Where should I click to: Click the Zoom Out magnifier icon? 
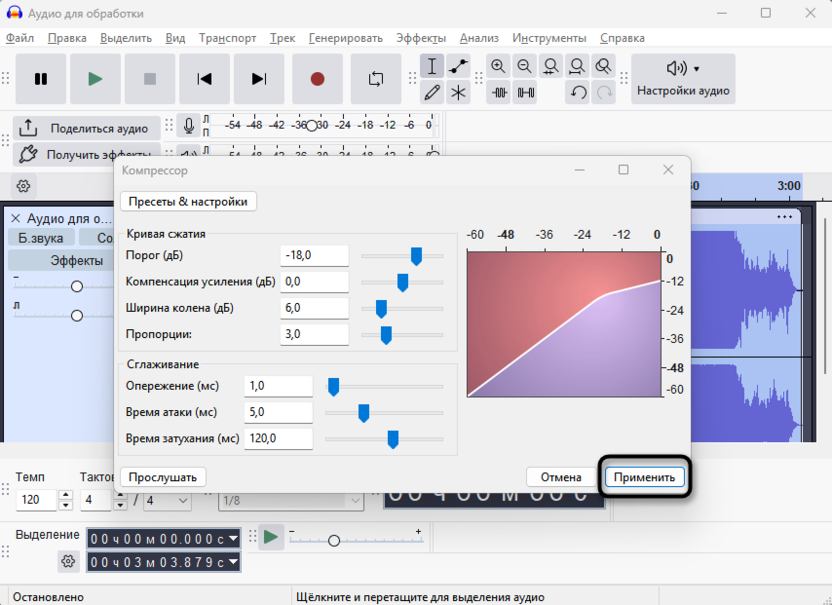(524, 67)
